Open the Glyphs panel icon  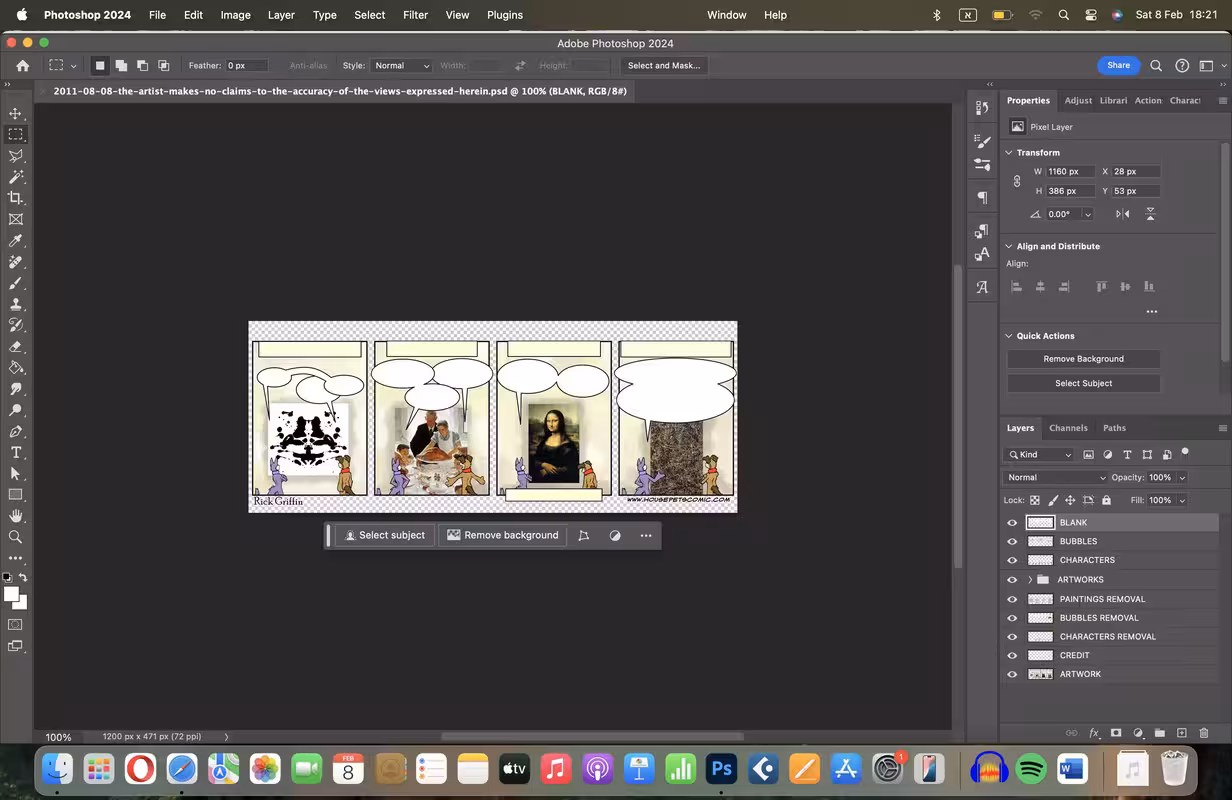click(982, 288)
